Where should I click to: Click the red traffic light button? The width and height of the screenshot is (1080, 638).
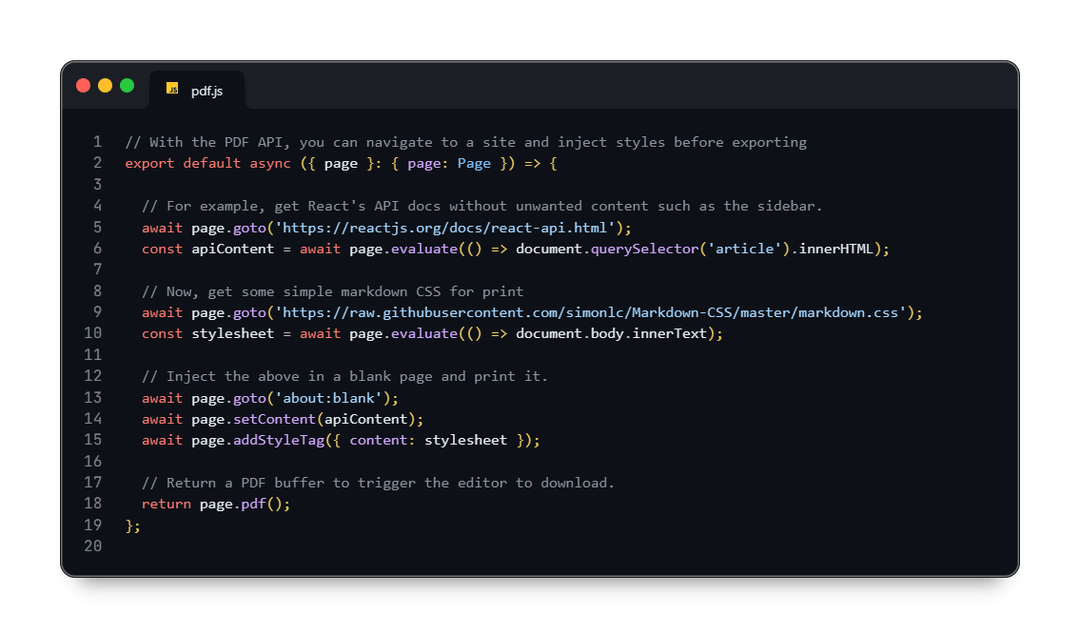[84, 85]
